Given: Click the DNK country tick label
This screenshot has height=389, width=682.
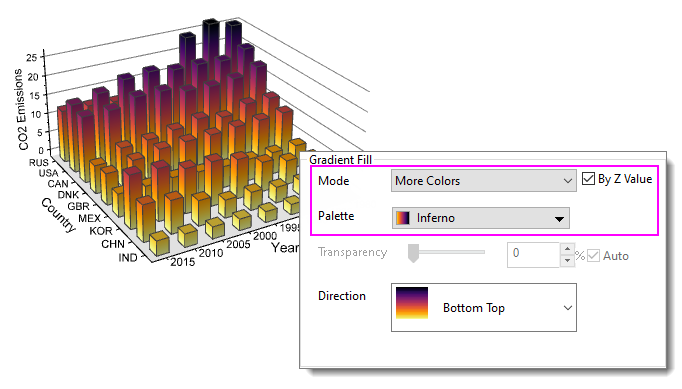Looking at the screenshot, I should click(x=68, y=194).
